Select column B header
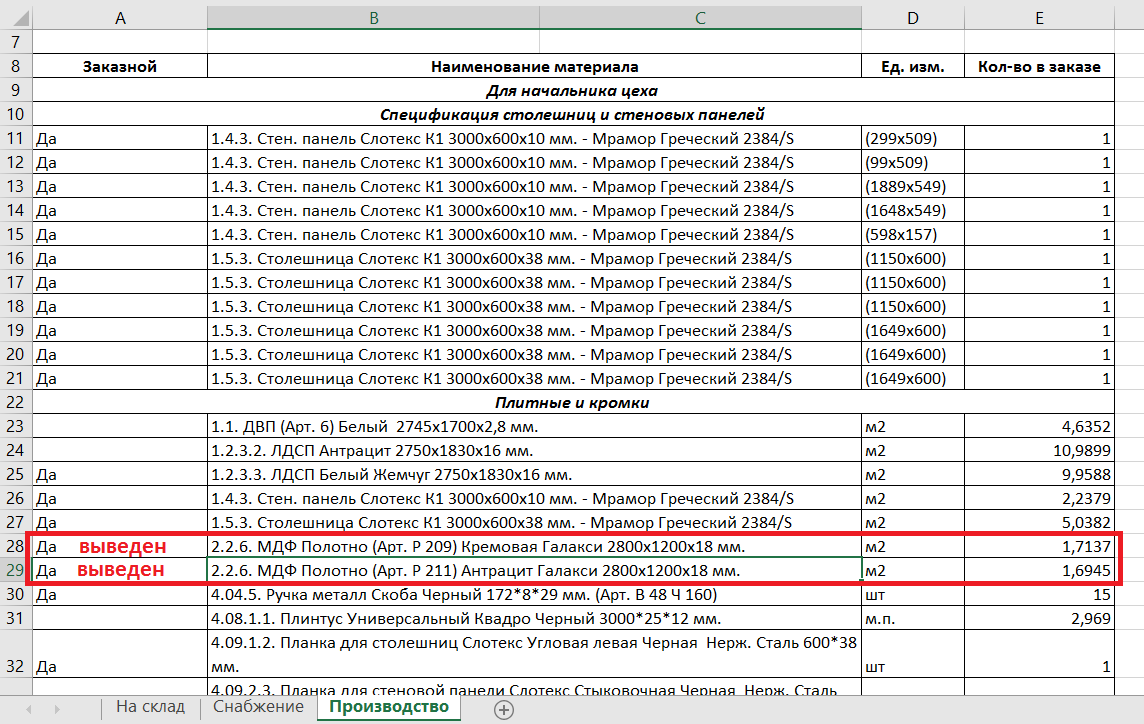The height and width of the screenshot is (724, 1144). pos(373,17)
